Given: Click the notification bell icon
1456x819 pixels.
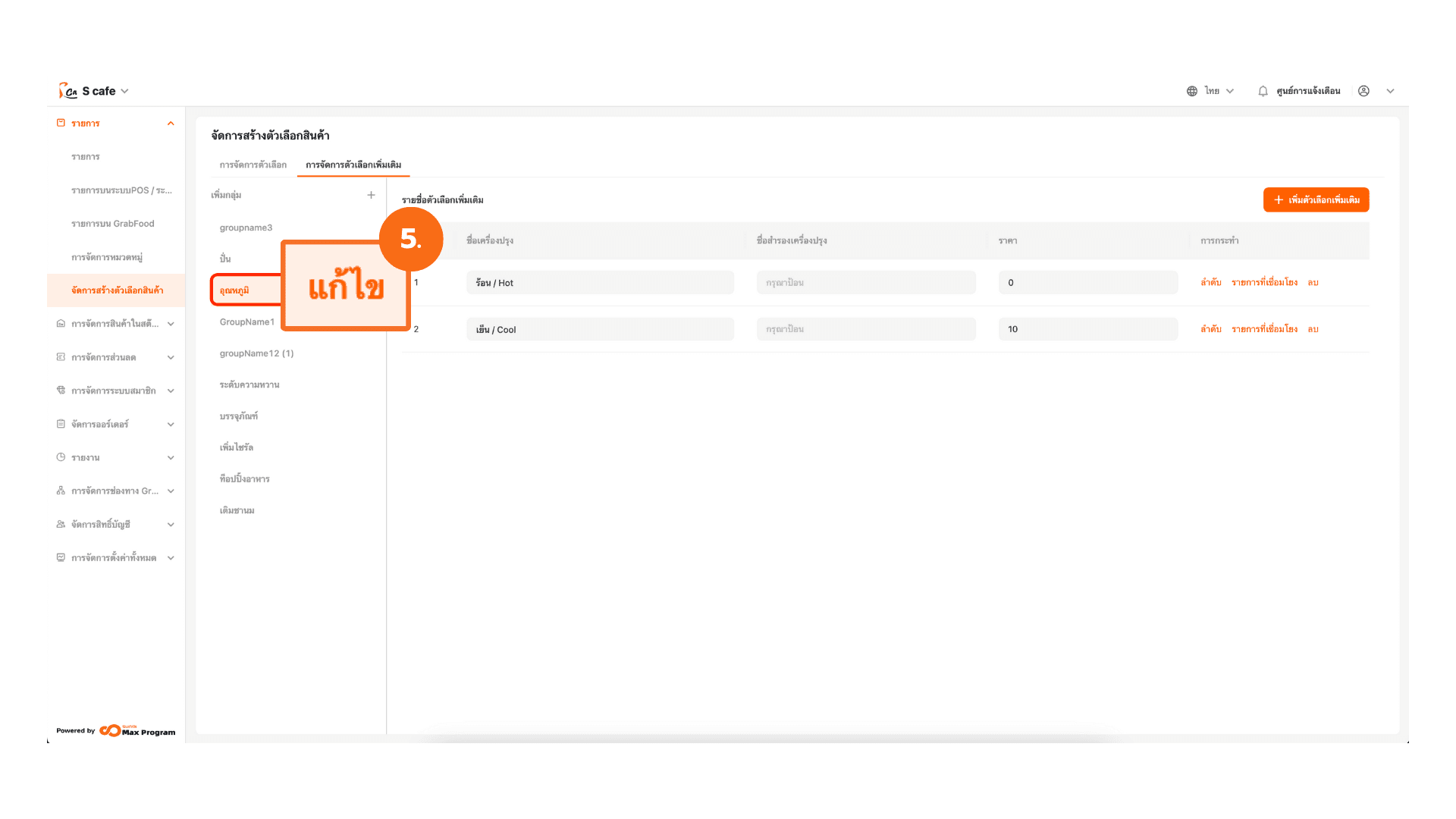Looking at the screenshot, I should pyautogui.click(x=1263, y=91).
